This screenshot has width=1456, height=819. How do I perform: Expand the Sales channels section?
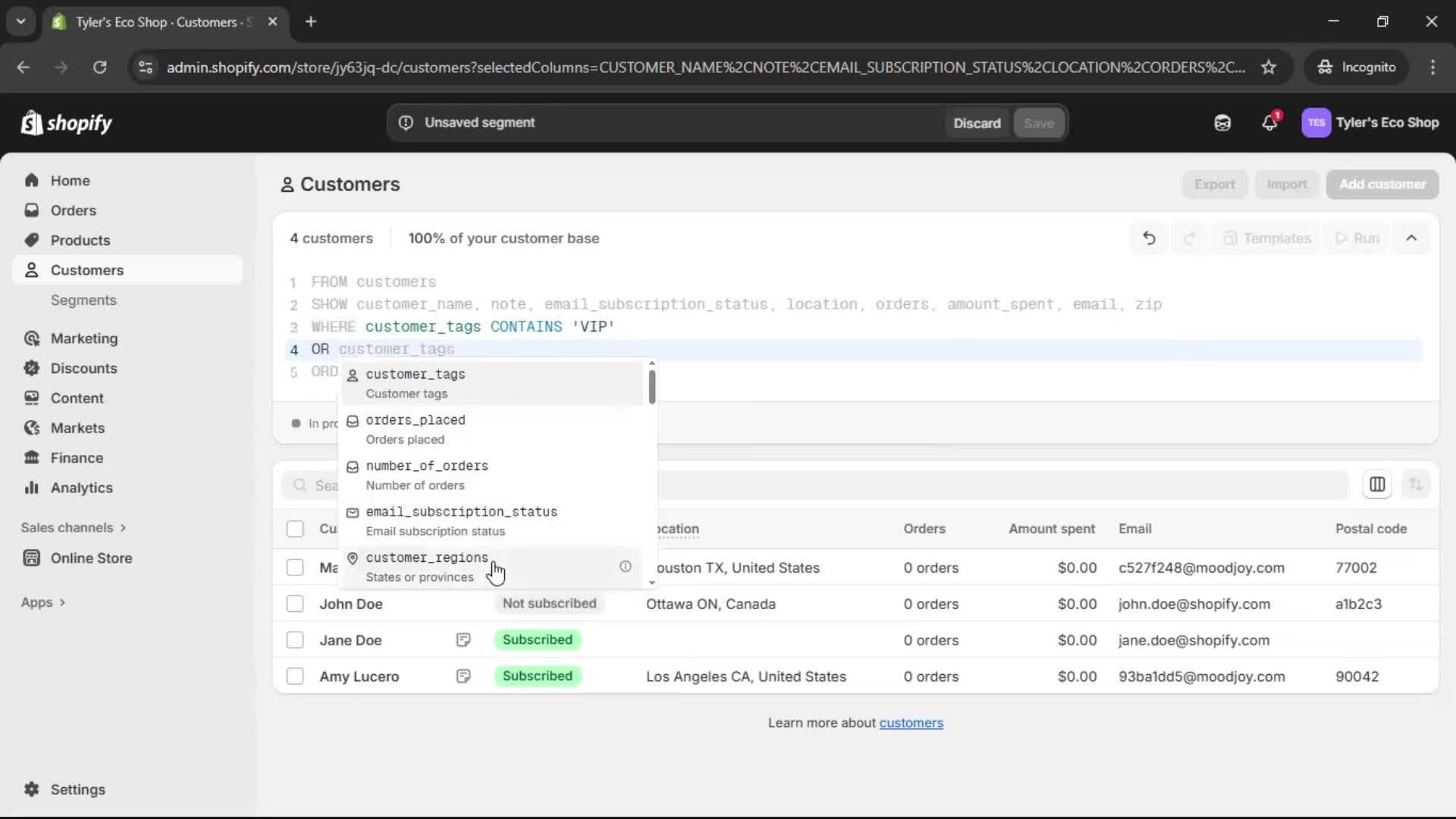coord(73,527)
